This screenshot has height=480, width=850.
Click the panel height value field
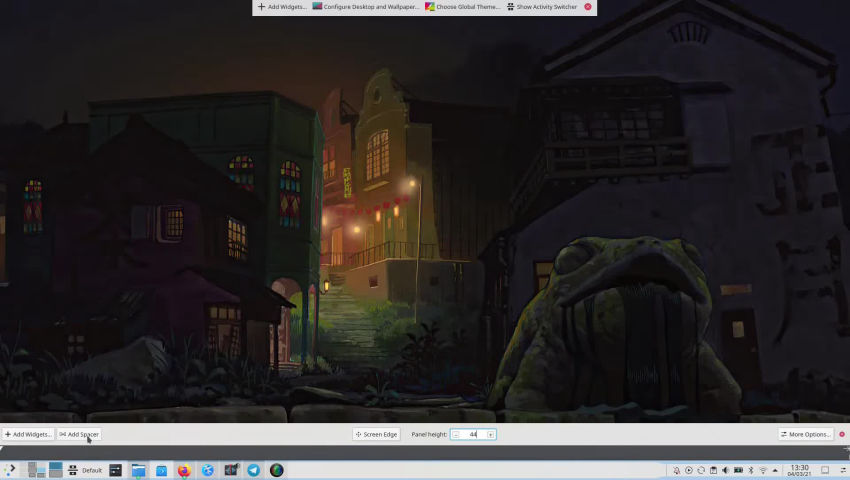[473, 434]
